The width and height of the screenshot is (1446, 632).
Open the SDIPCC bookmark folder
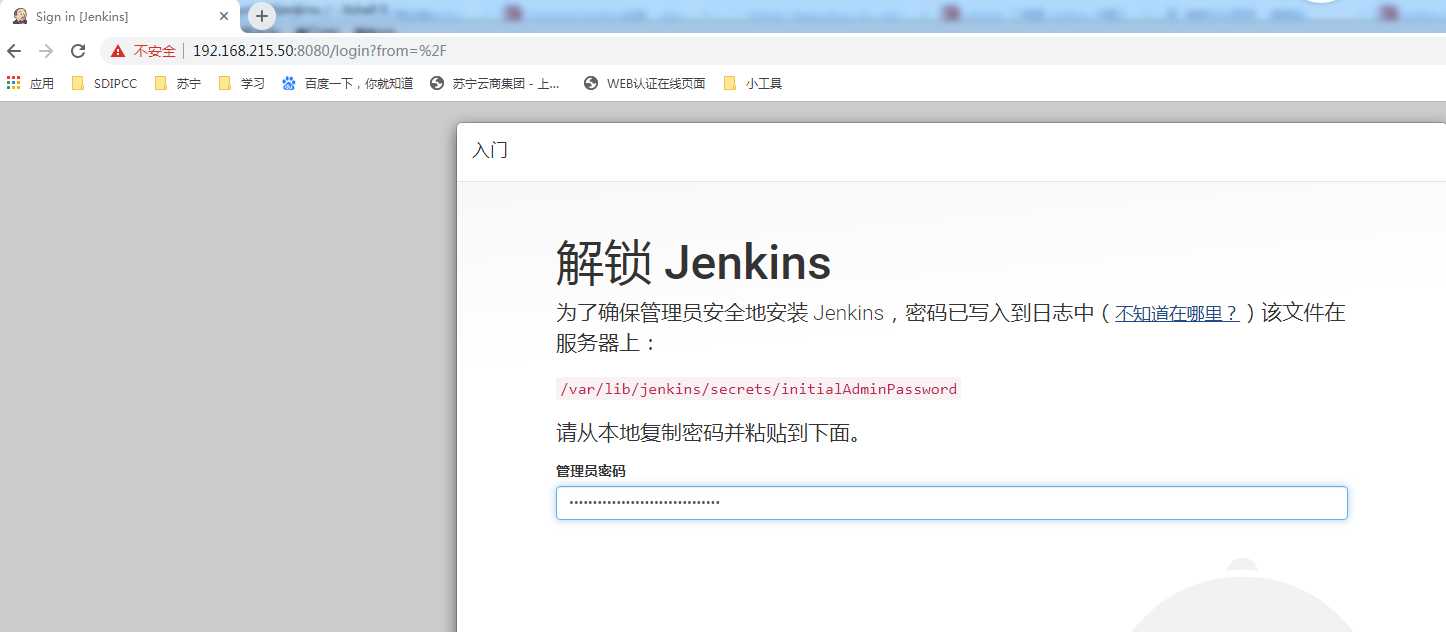coord(104,84)
